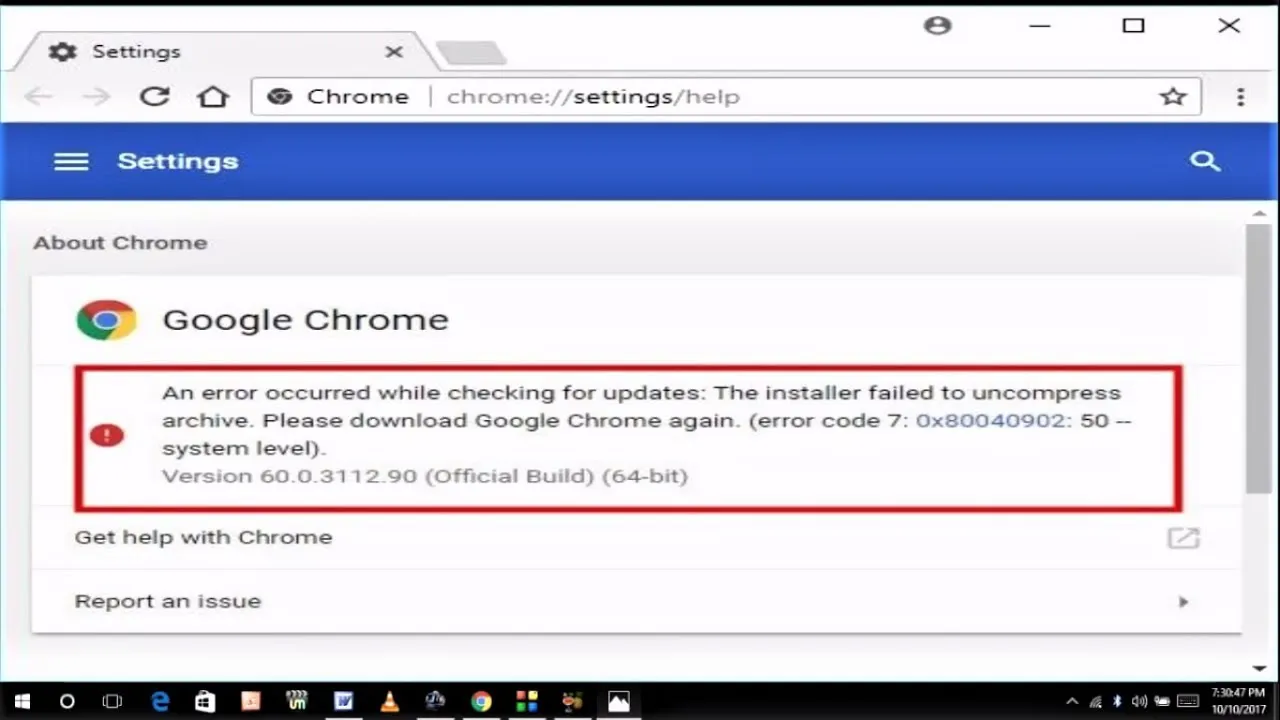This screenshot has height=720, width=1280.
Task: Open the colorful four-squares taskbar app
Action: pyautogui.click(x=527, y=702)
